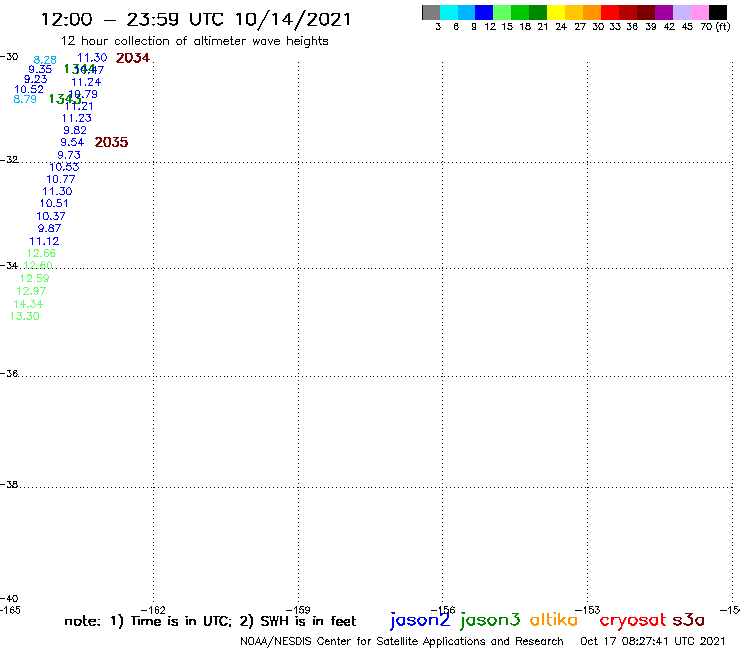
Task: Click the longitude axis label '-153'
Action: click(588, 610)
